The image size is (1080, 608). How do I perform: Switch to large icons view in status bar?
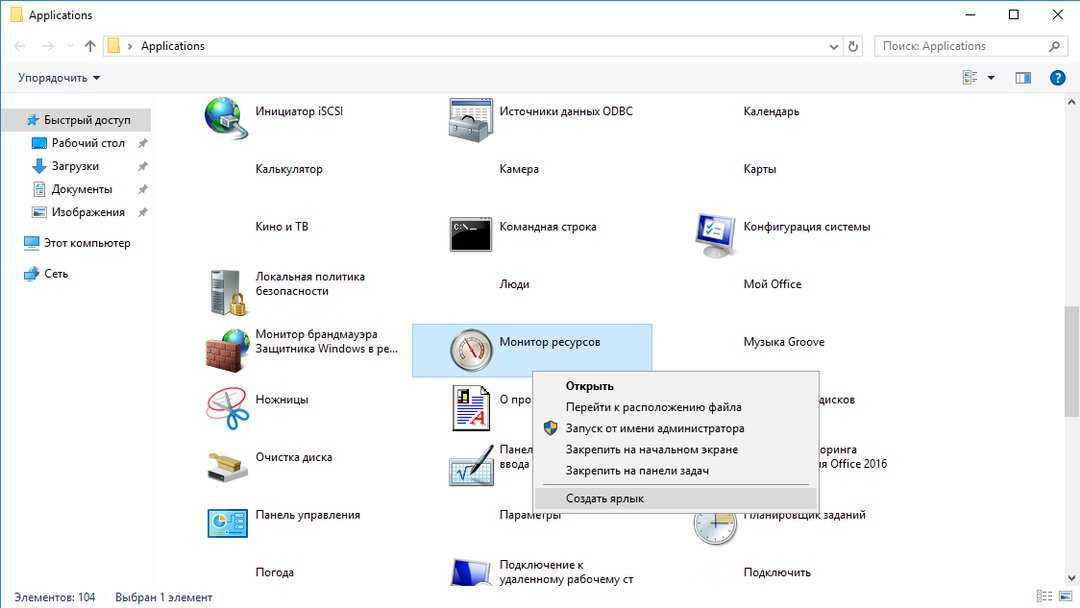[1066, 596]
